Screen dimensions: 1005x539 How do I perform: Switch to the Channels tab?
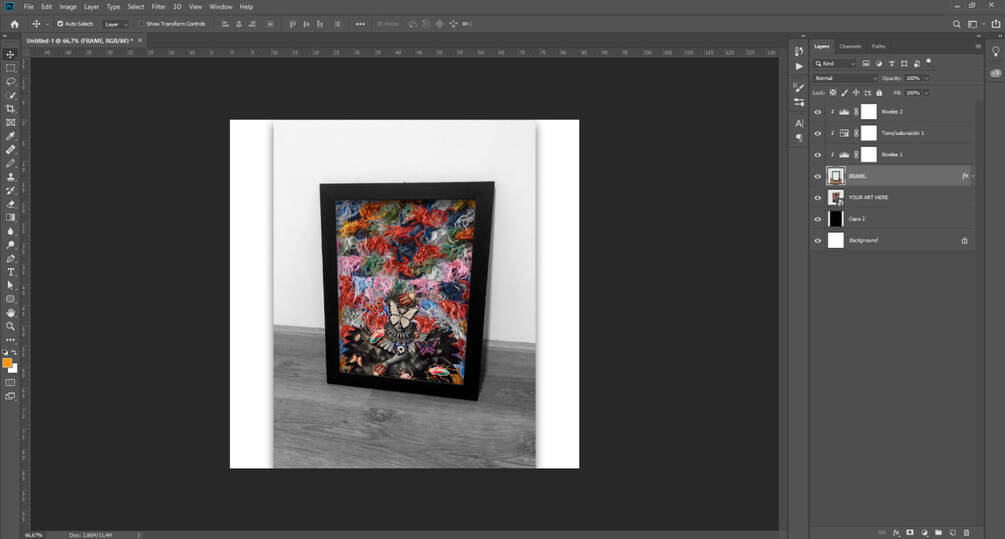[x=850, y=46]
